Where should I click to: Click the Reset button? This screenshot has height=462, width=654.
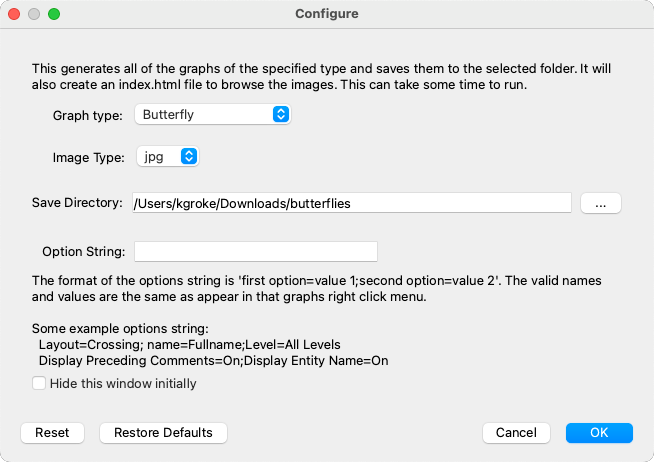52,433
